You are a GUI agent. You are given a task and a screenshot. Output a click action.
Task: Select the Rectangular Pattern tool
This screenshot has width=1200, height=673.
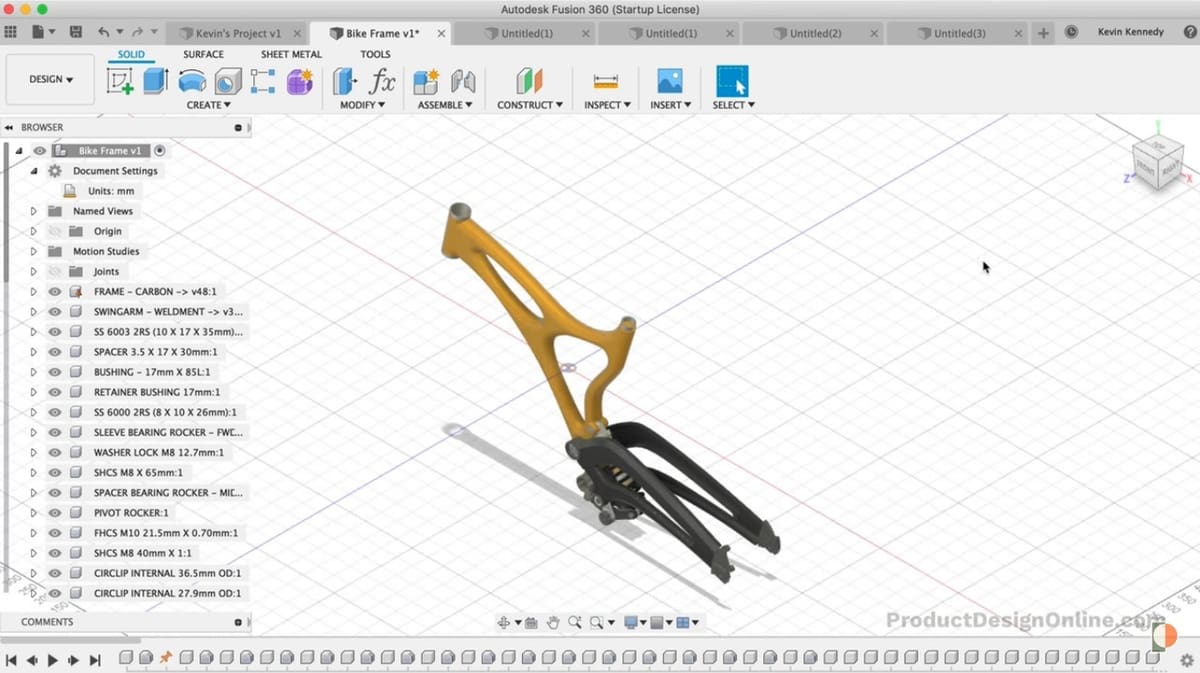click(x=263, y=81)
